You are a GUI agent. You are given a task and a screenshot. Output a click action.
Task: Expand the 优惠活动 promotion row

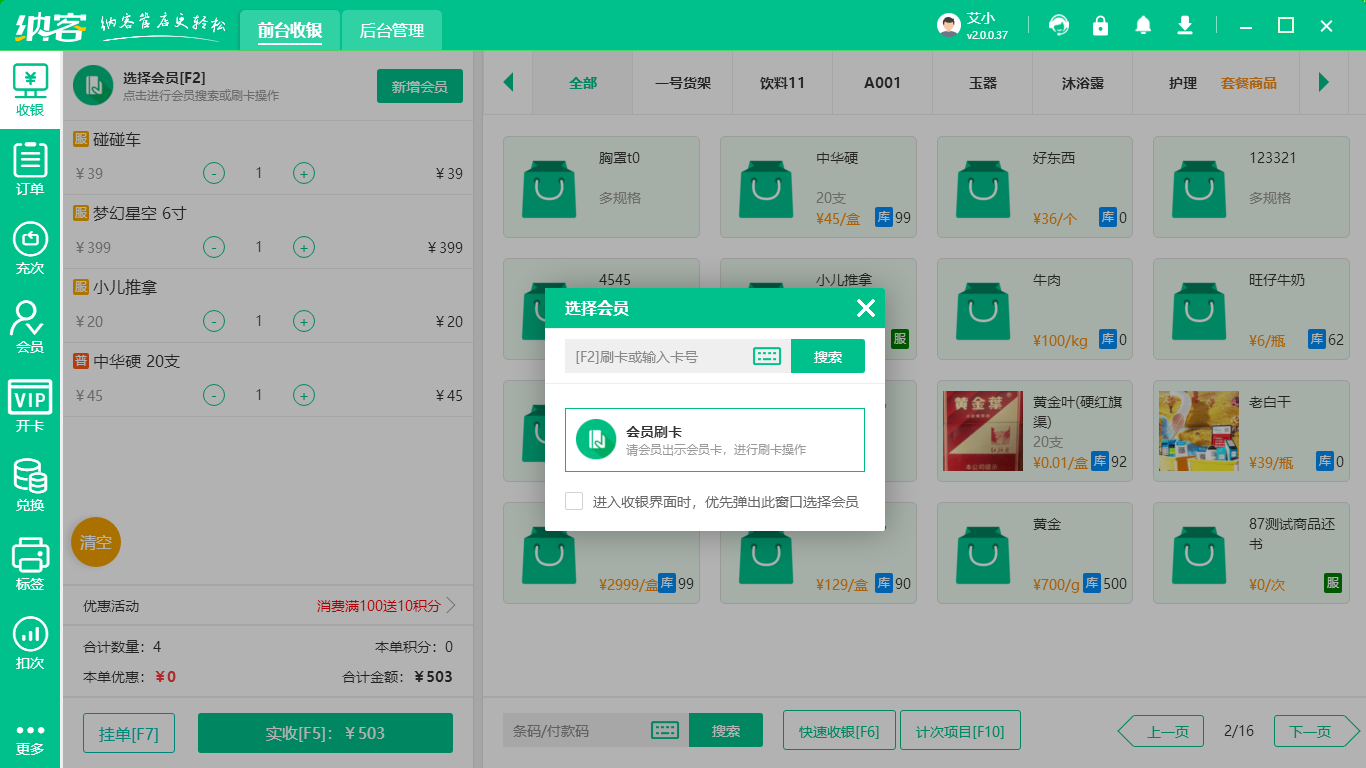tap(267, 606)
